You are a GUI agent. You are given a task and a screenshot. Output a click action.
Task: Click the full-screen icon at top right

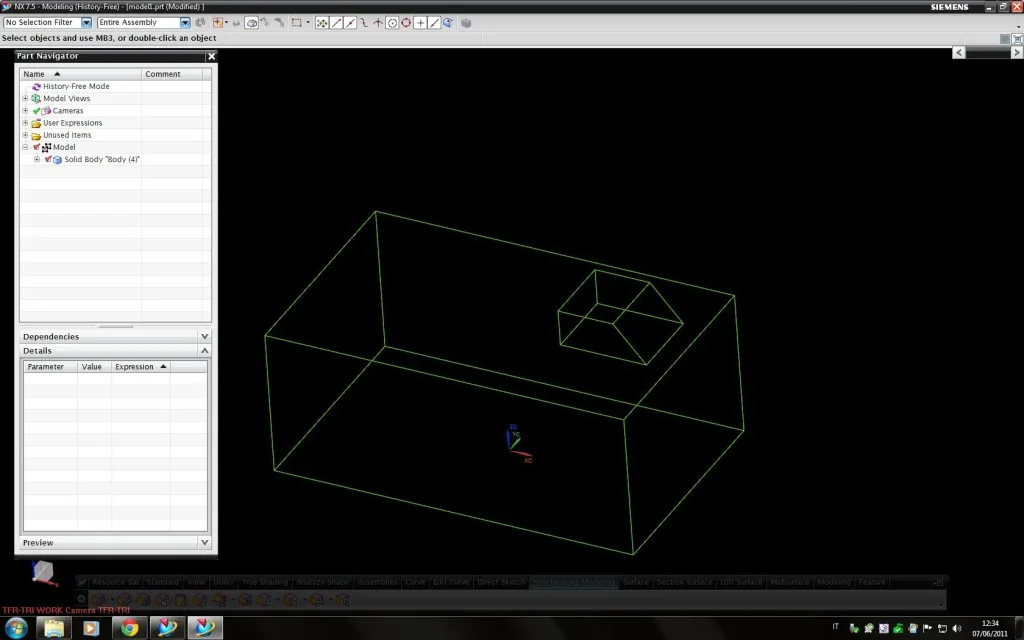point(1017,39)
